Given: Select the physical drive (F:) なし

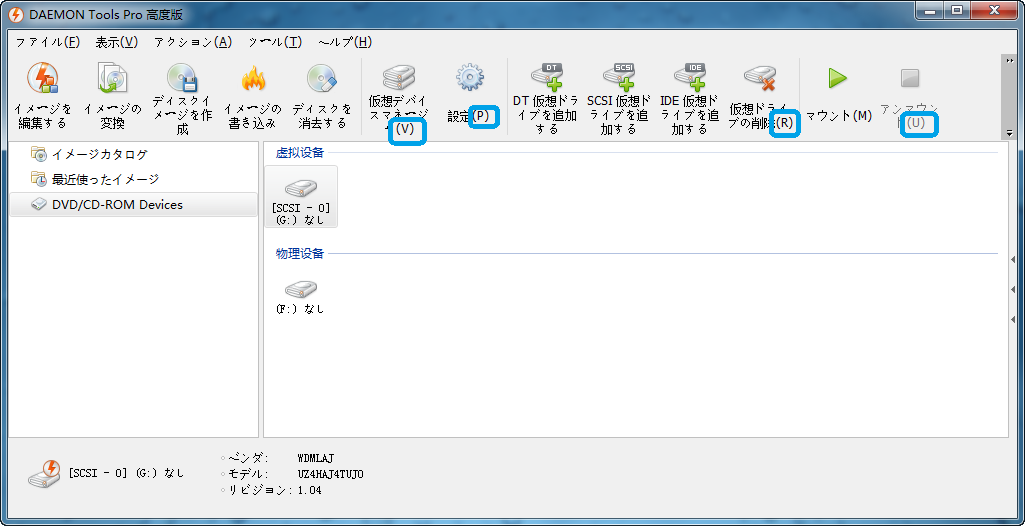Looking at the screenshot, I should 300,297.
